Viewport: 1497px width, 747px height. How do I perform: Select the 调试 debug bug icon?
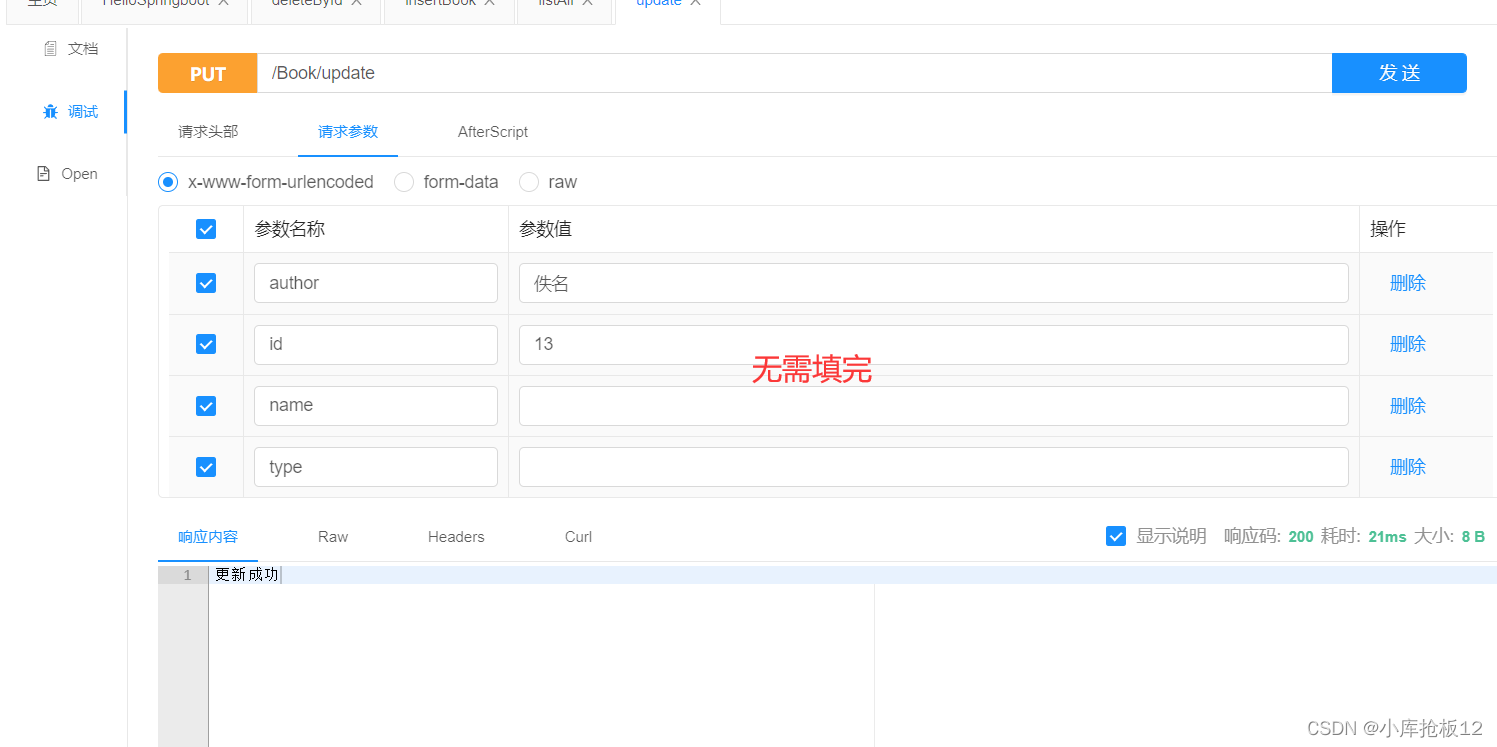51,111
